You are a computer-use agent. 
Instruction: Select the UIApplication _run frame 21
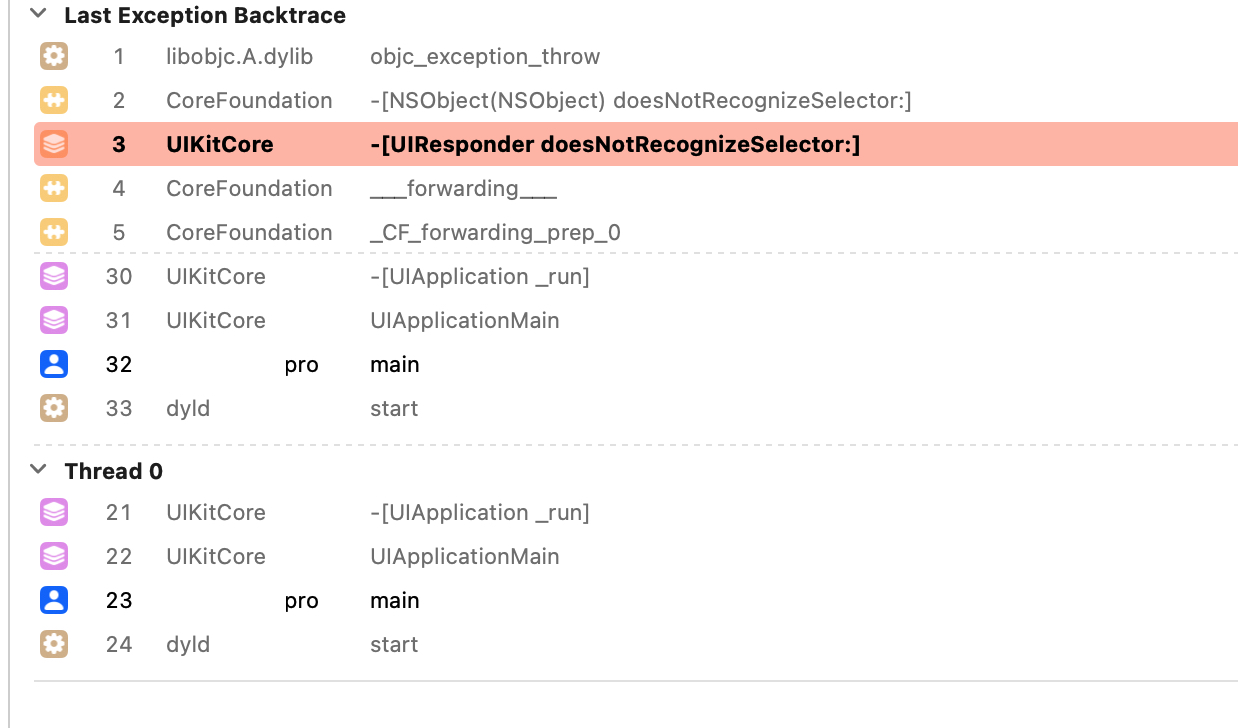pyautogui.click(x=479, y=513)
